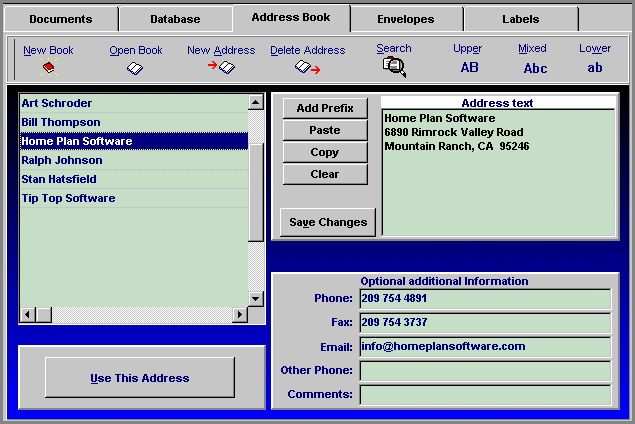Open the Envelopes tab
This screenshot has height=424, width=635.
click(x=406, y=19)
